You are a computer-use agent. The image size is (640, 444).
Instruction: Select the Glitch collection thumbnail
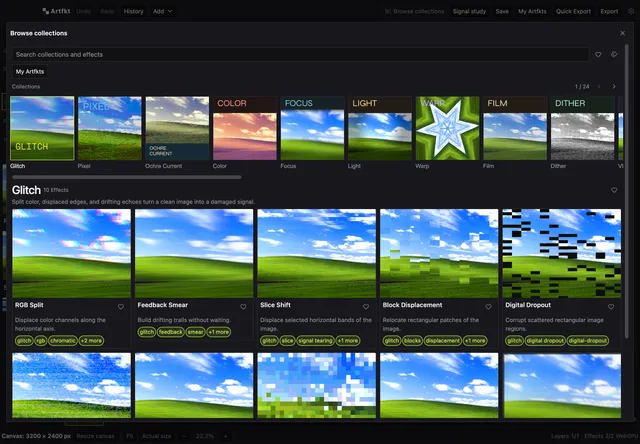point(42,128)
